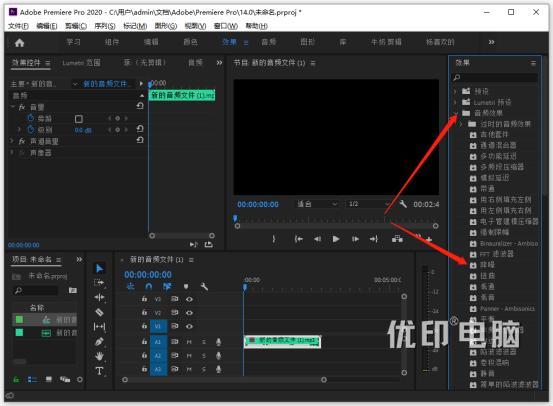Add a button to program monitor with plus
This screenshot has height=406, width=553.
tap(429, 240)
